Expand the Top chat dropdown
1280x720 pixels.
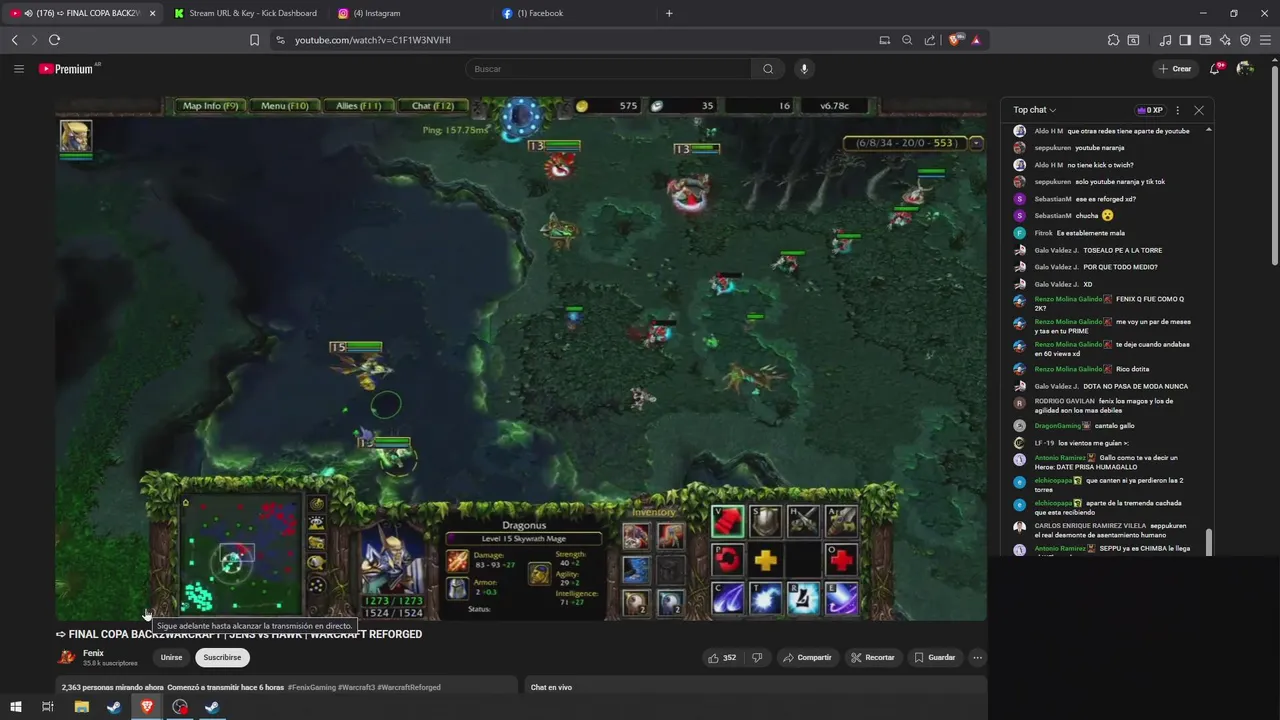point(1035,110)
